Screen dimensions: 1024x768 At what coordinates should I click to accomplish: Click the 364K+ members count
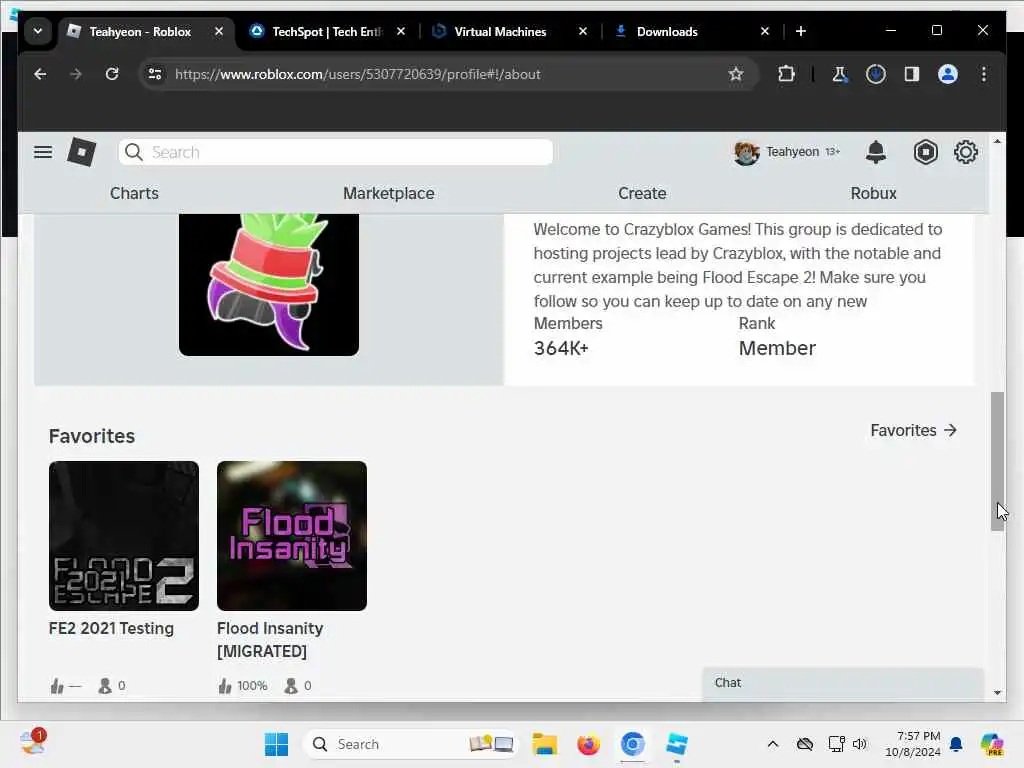tap(561, 349)
